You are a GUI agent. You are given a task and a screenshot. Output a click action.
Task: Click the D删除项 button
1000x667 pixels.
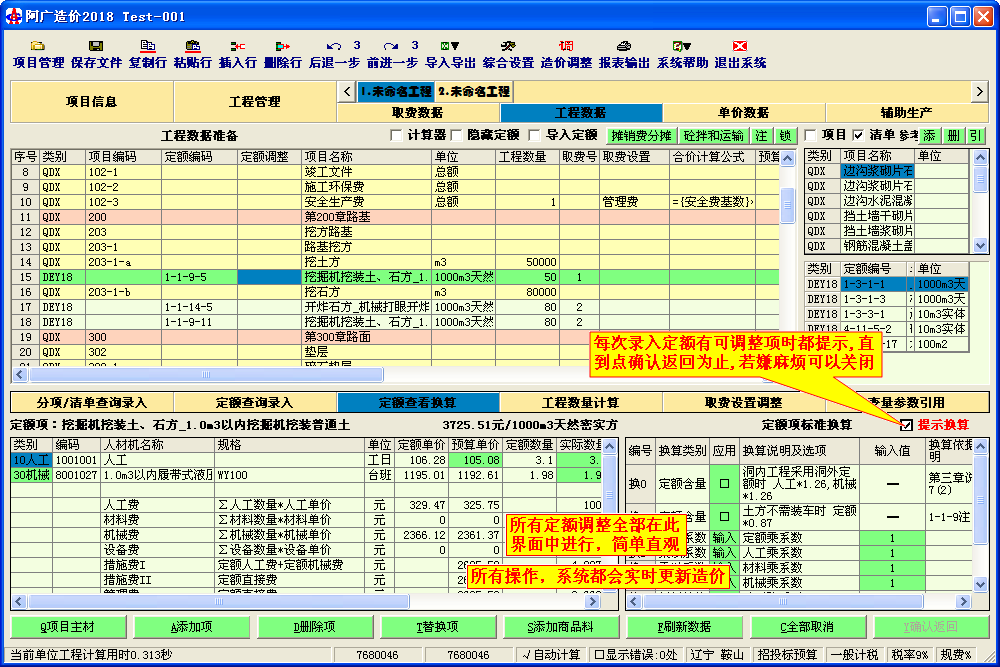coord(314,627)
